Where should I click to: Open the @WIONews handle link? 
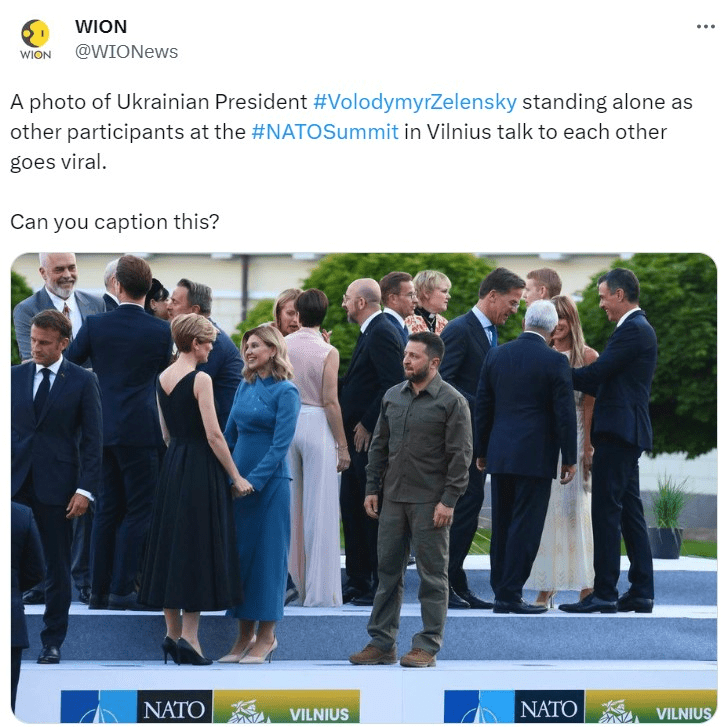(x=126, y=52)
